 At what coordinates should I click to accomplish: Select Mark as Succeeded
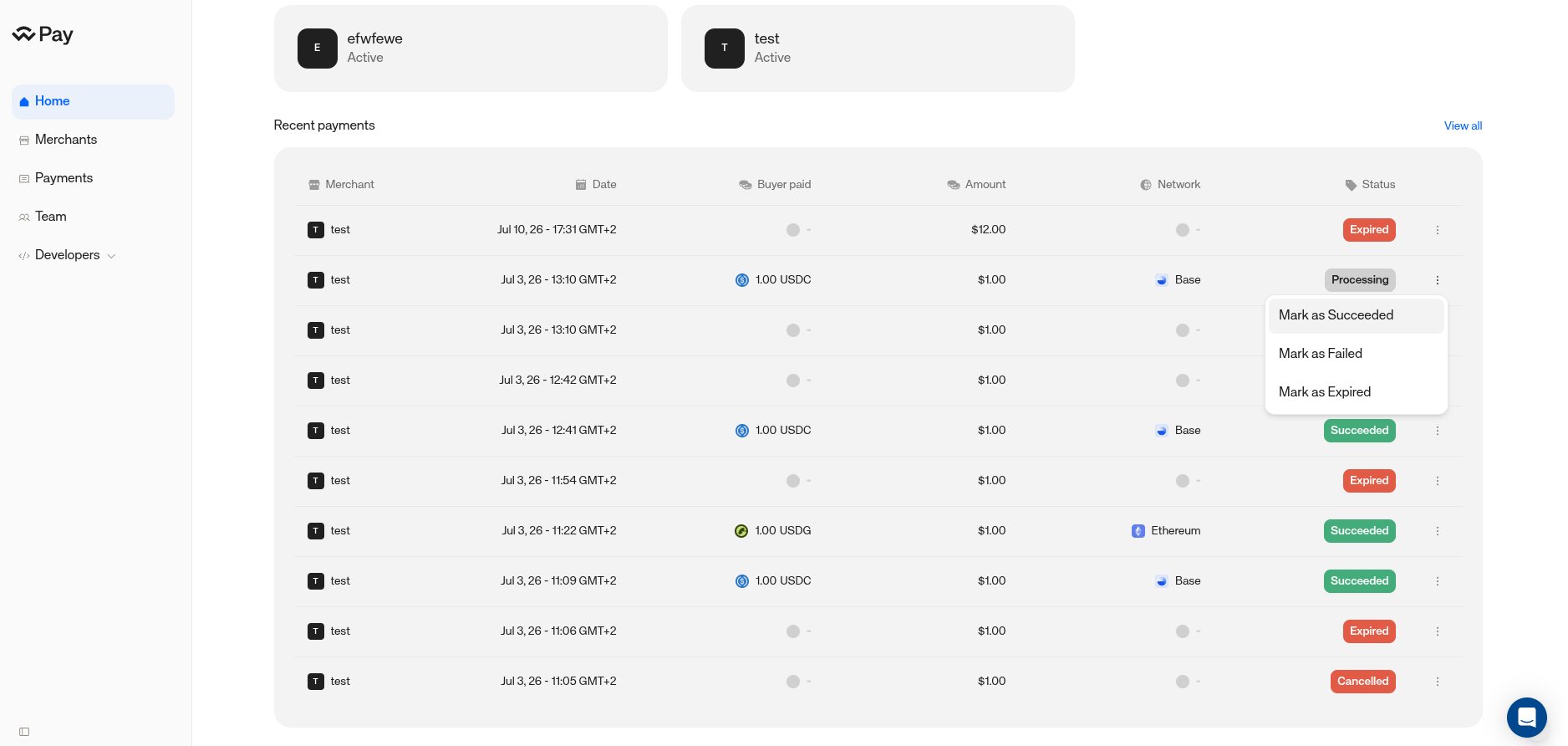point(1356,315)
